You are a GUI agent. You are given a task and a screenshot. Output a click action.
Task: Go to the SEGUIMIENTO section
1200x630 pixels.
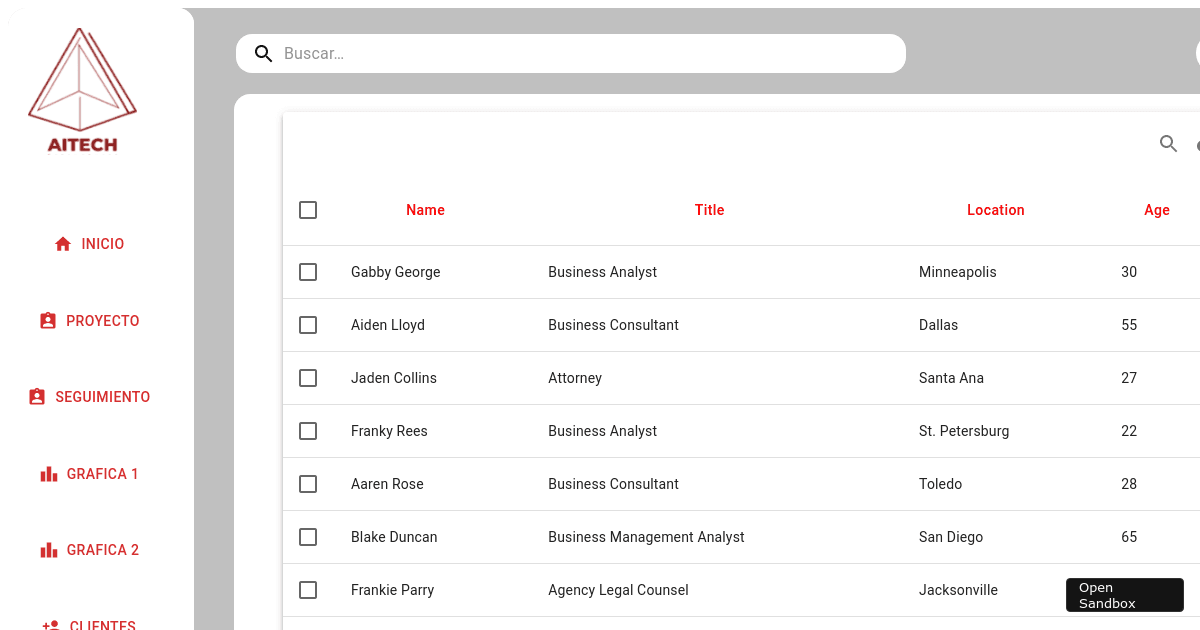[102, 397]
